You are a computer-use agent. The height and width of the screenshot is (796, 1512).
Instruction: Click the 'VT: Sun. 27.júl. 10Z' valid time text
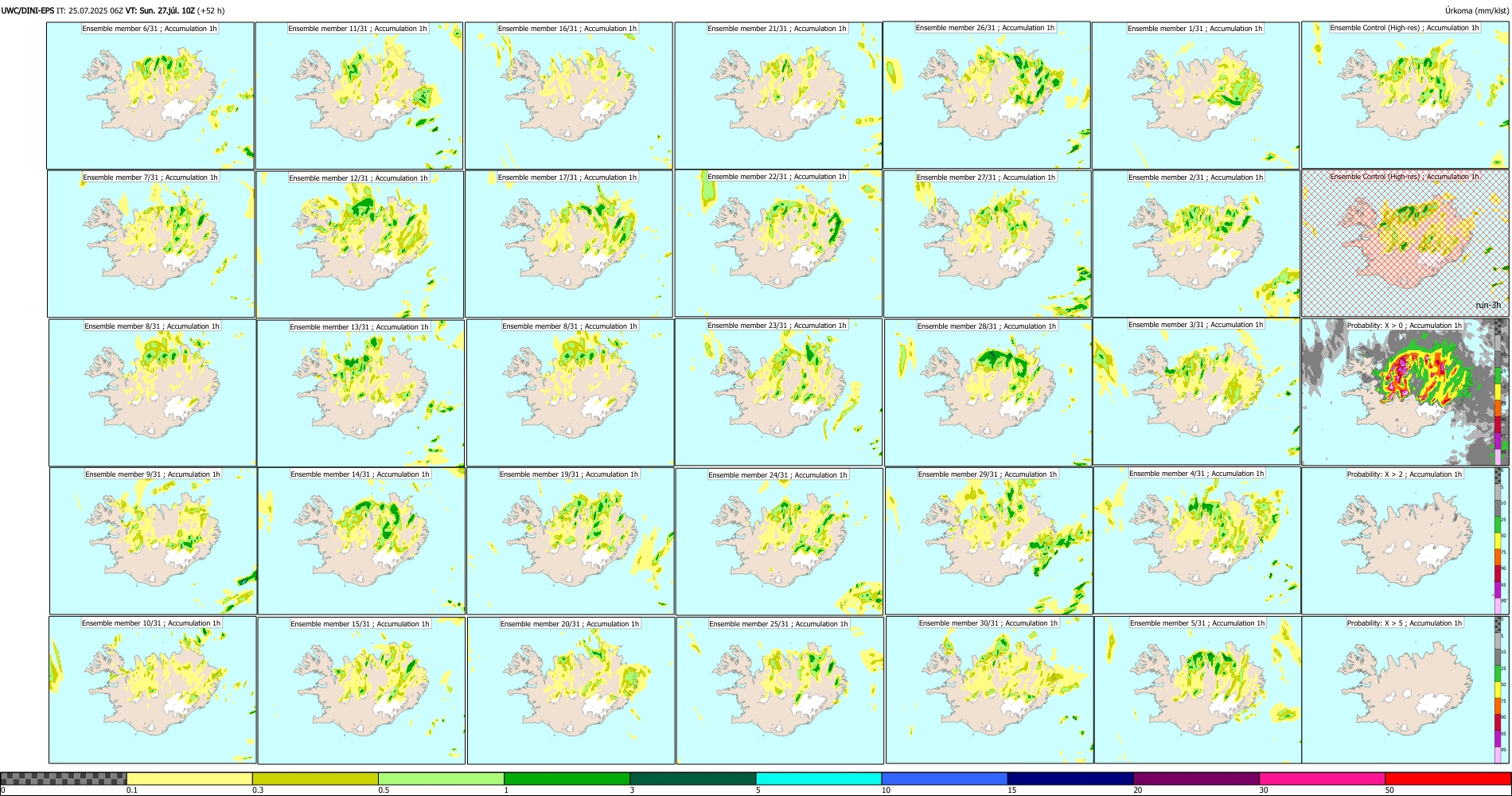pos(160,10)
